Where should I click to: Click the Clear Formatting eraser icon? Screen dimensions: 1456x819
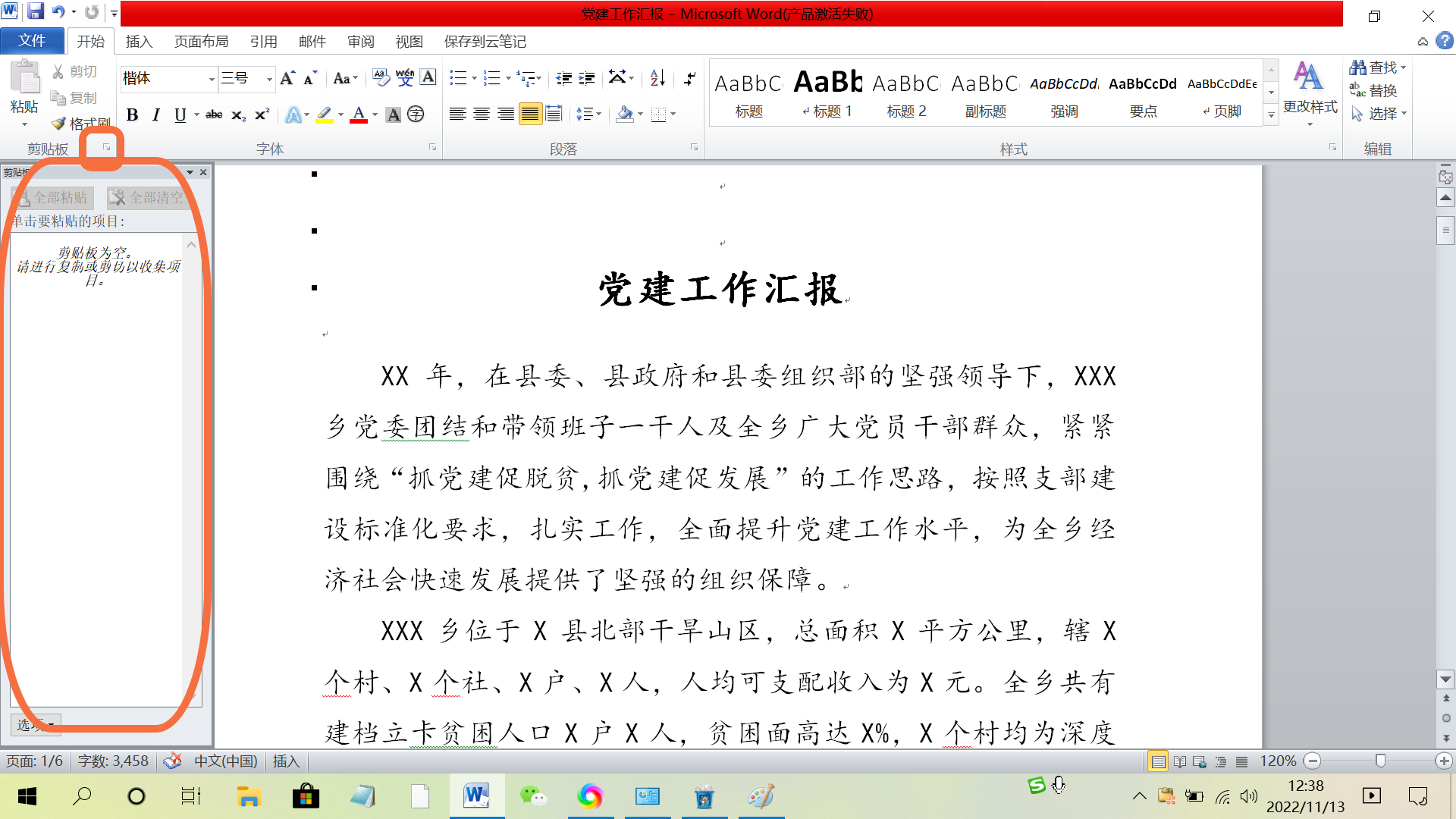click(x=381, y=77)
